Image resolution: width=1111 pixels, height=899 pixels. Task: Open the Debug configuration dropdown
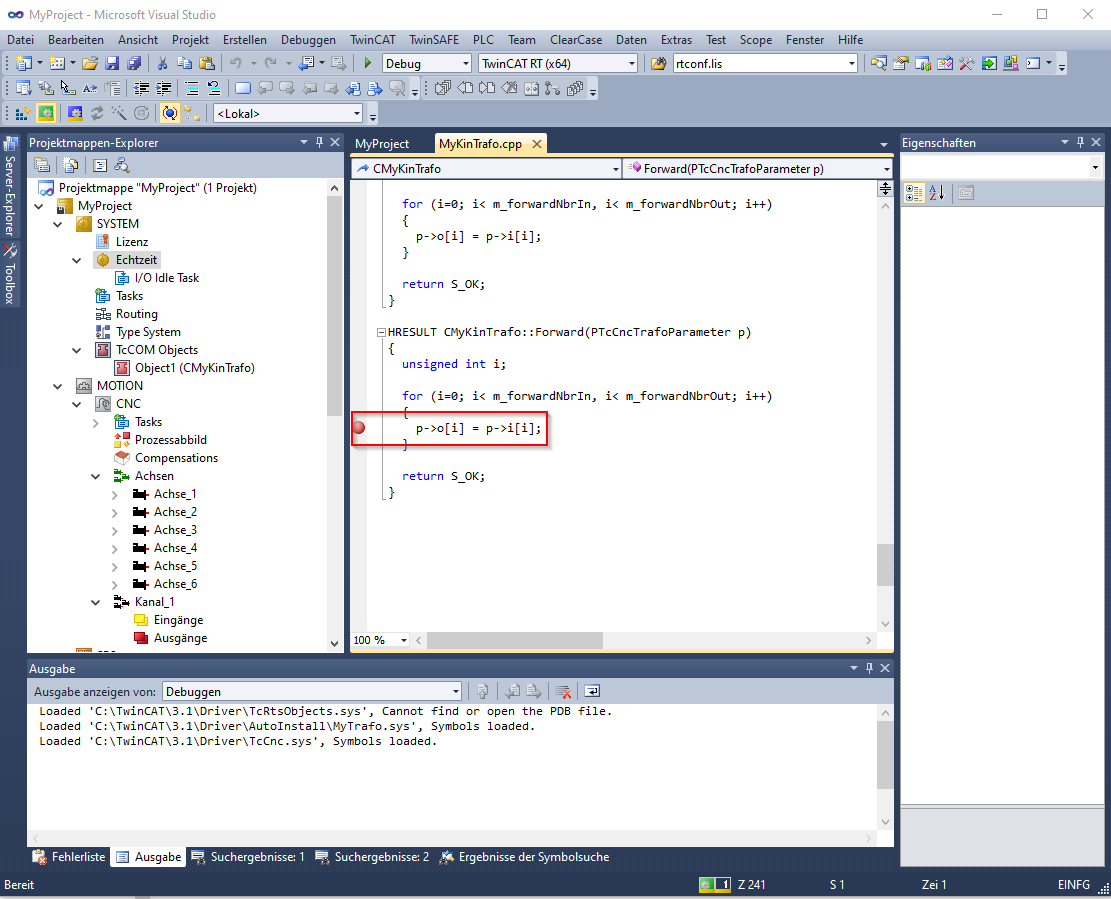464,64
